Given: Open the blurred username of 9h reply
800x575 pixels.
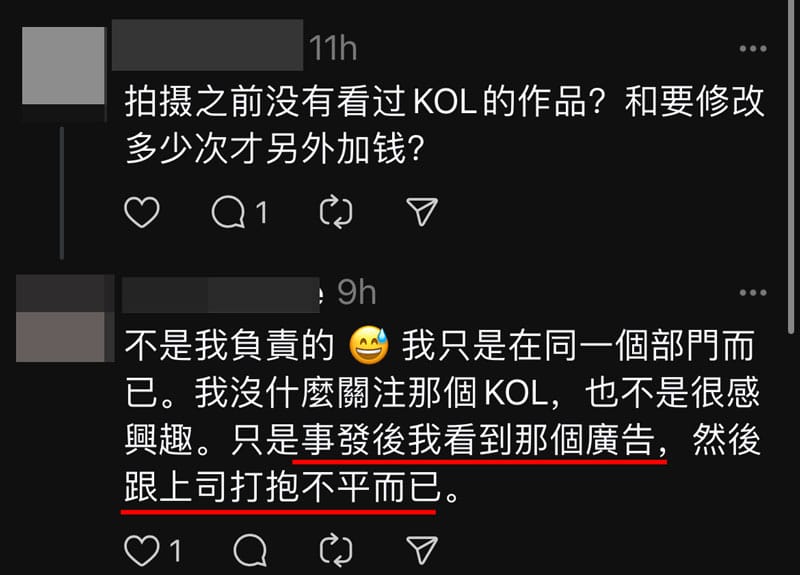Looking at the screenshot, I should click(221, 295).
